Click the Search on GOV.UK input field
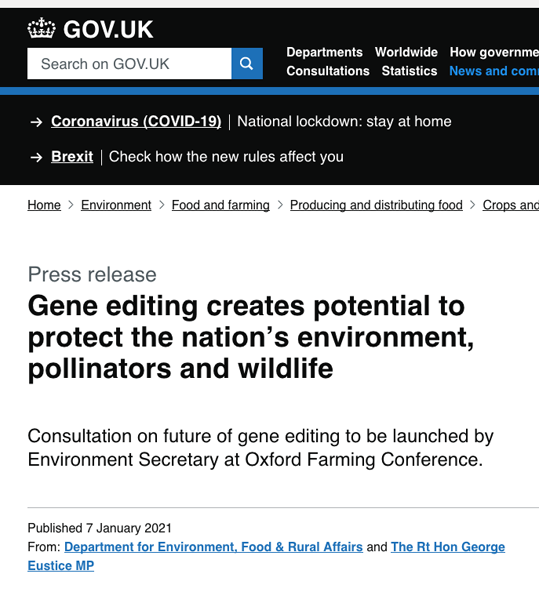 [129, 63]
